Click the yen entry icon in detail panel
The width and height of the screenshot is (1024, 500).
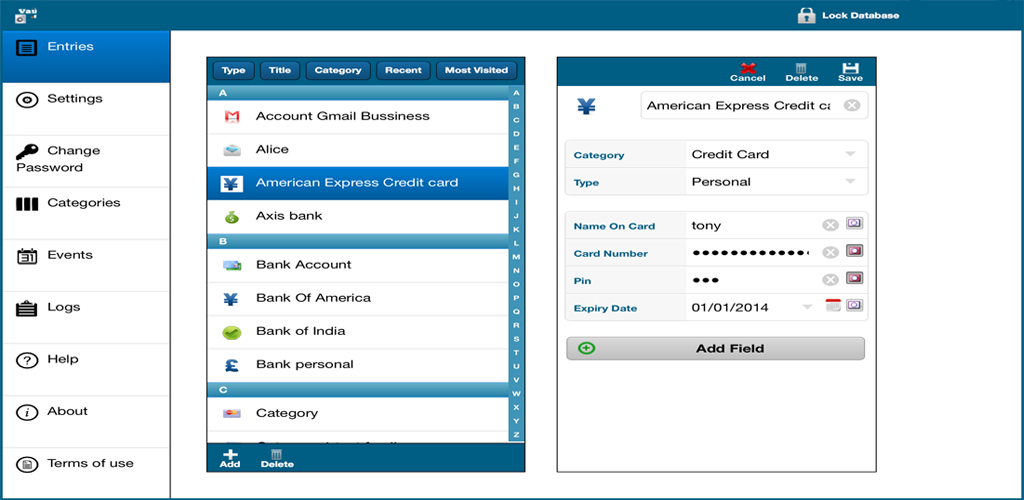(586, 106)
